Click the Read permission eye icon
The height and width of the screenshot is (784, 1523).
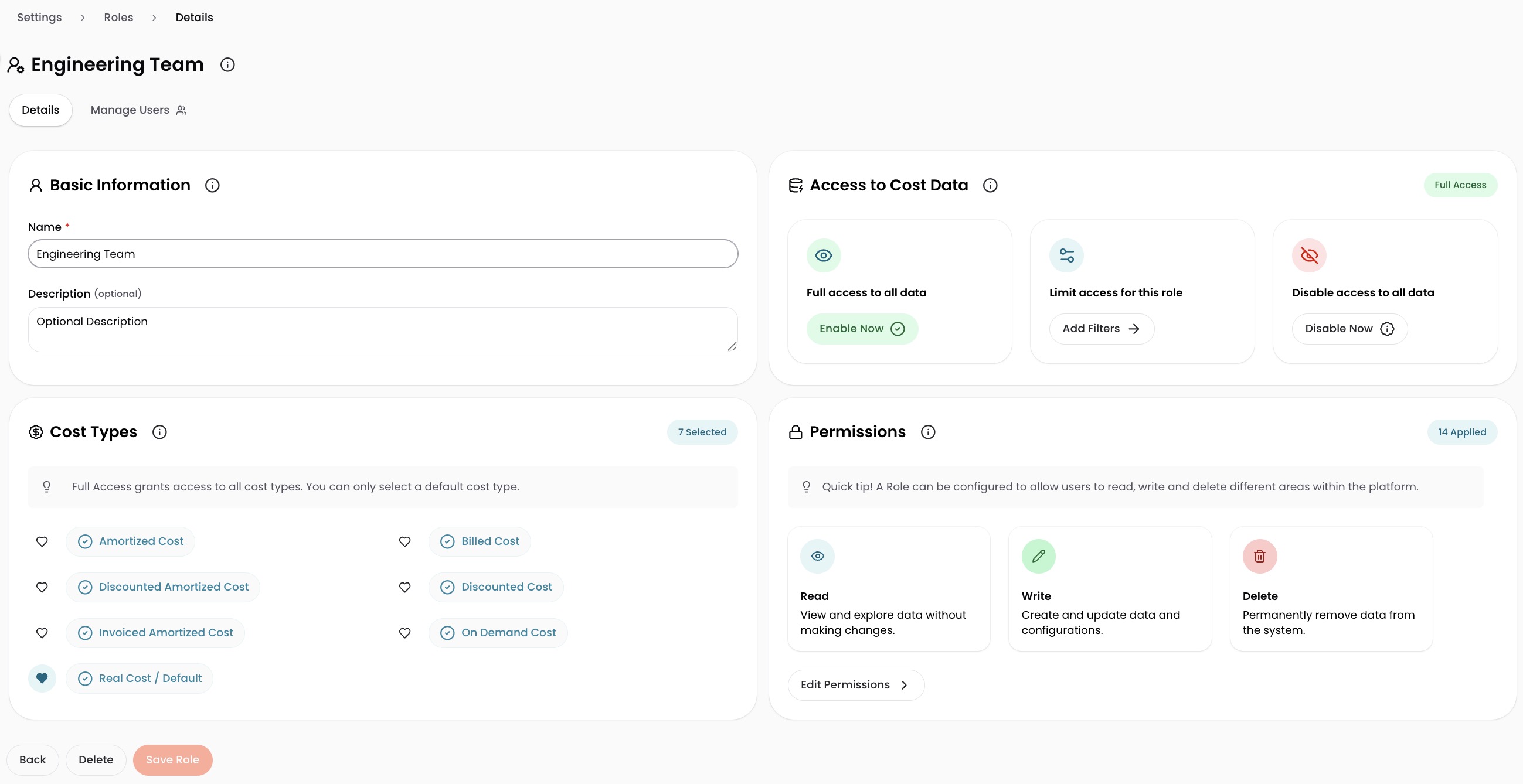[818, 556]
